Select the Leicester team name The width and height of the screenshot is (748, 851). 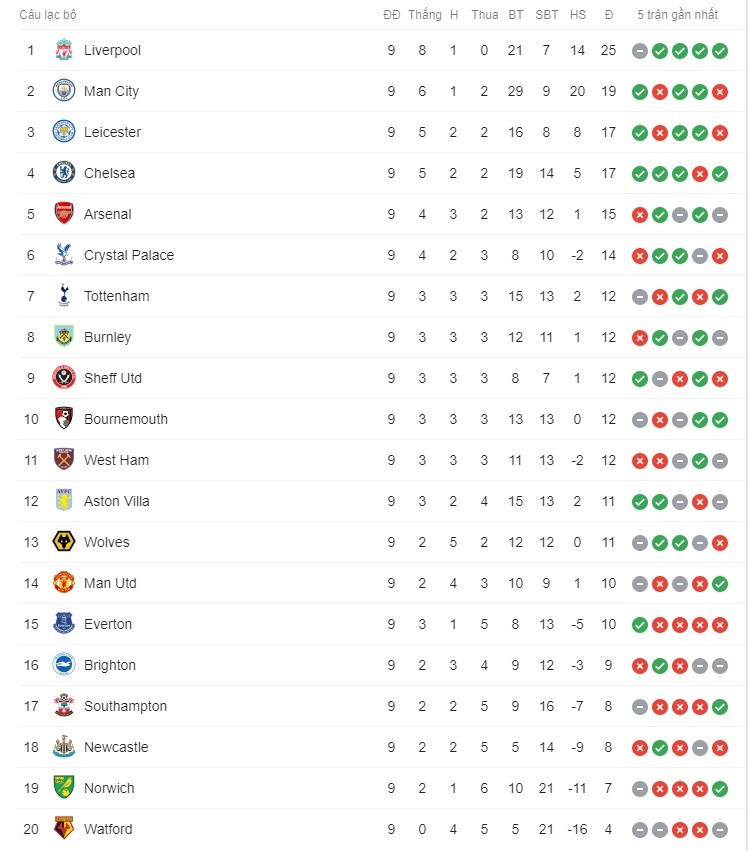[112, 132]
